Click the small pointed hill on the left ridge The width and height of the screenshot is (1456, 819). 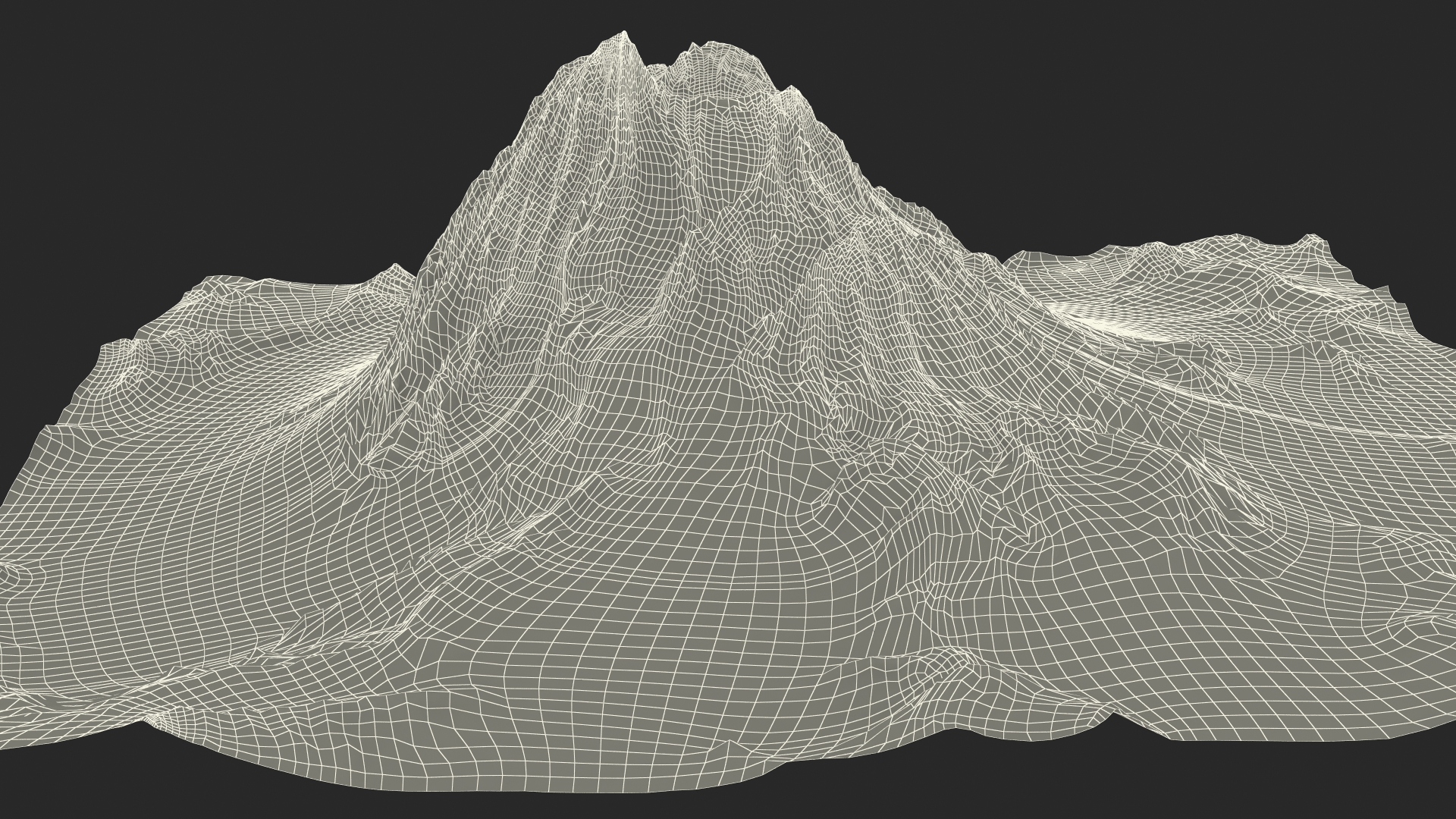click(395, 268)
